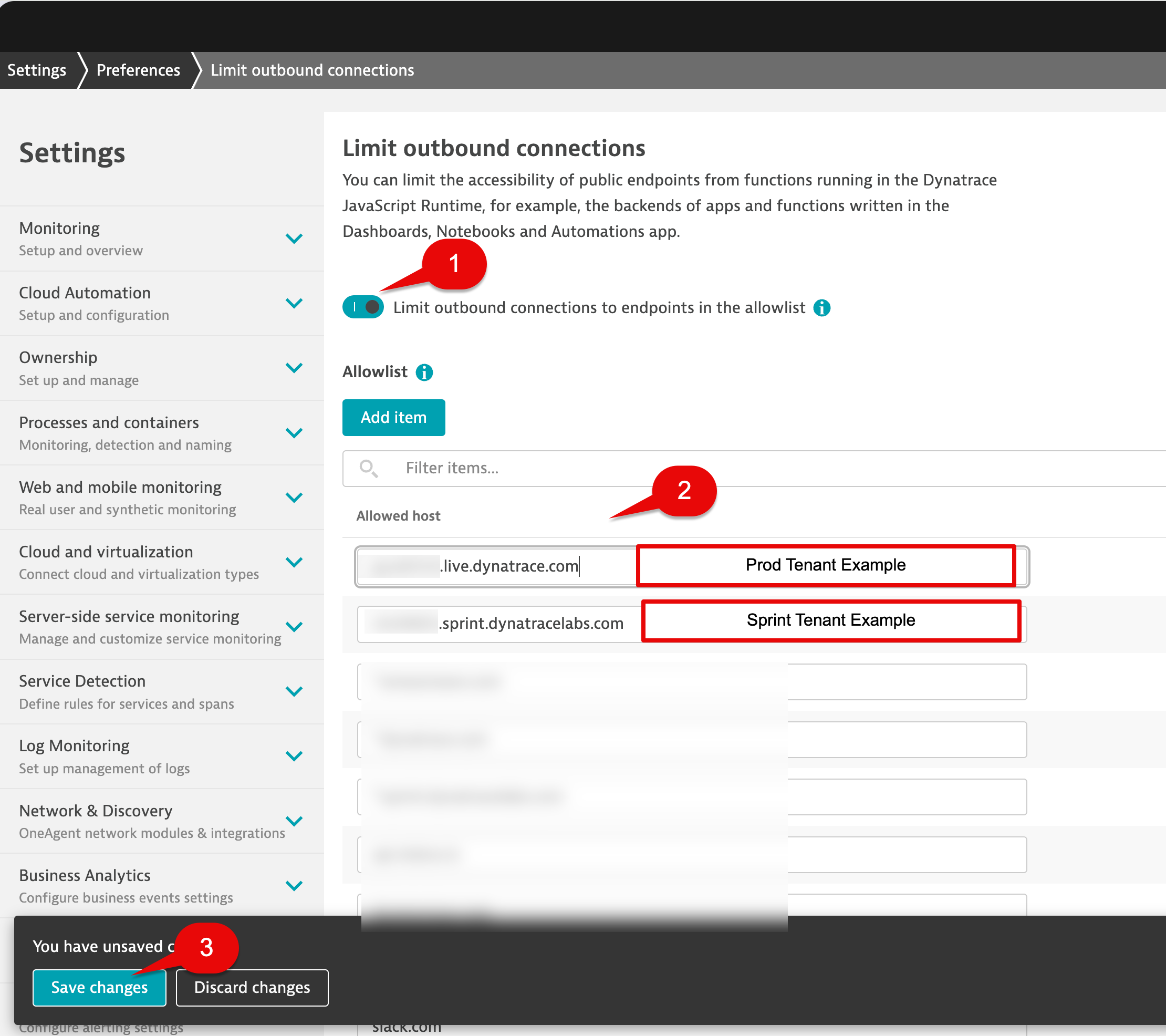This screenshot has height=1036, width=1166.
Task: Expand Network & Discovery chevron
Action: point(294,821)
